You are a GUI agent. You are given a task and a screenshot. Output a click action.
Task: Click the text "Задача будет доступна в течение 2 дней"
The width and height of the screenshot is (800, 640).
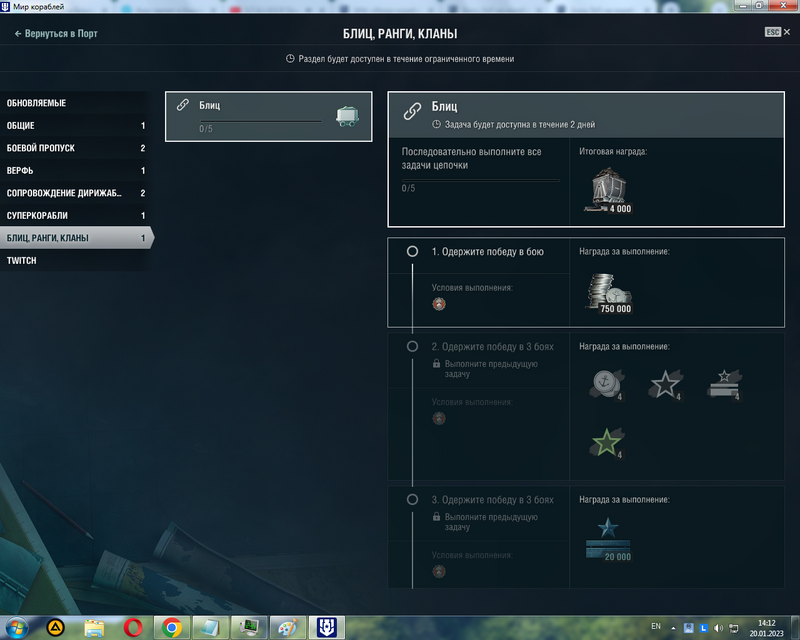pyautogui.click(x=520, y=125)
